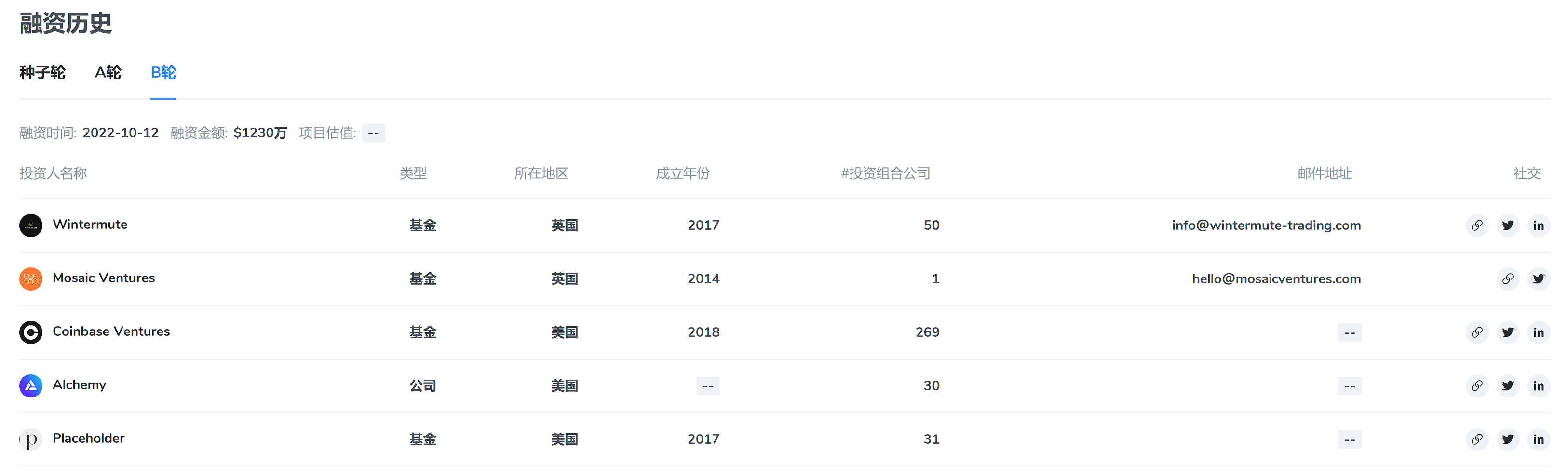
Task: Open Mosaic Ventures' website link icon
Action: [1508, 279]
